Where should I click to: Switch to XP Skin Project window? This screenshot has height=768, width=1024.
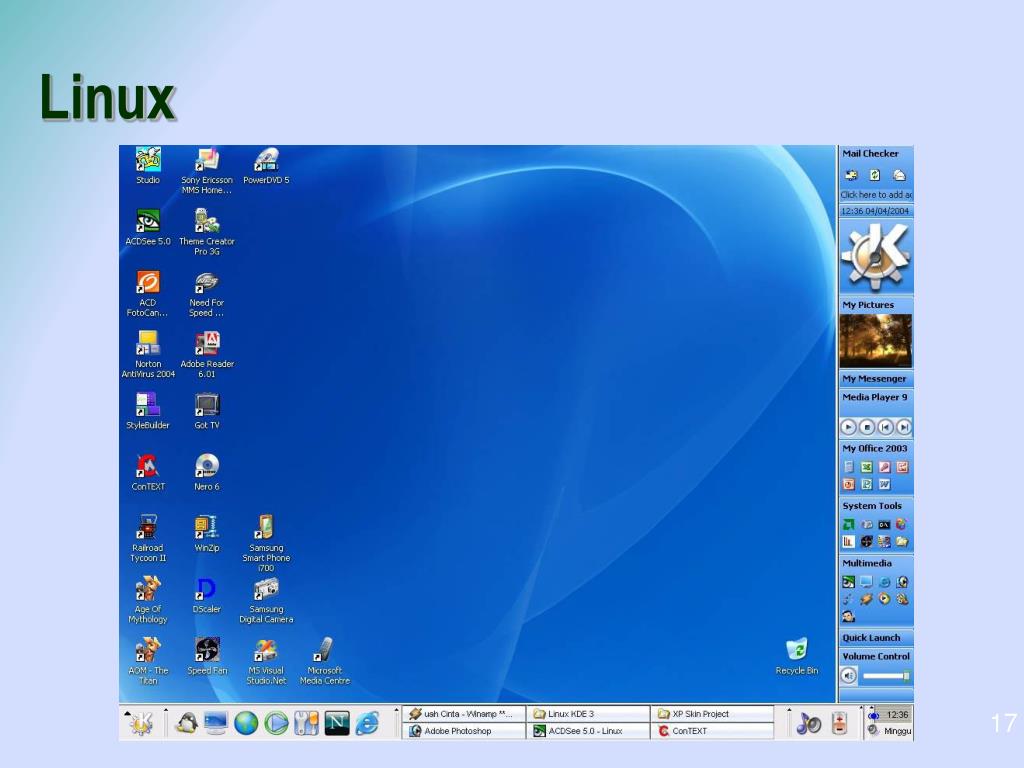pyautogui.click(x=712, y=714)
